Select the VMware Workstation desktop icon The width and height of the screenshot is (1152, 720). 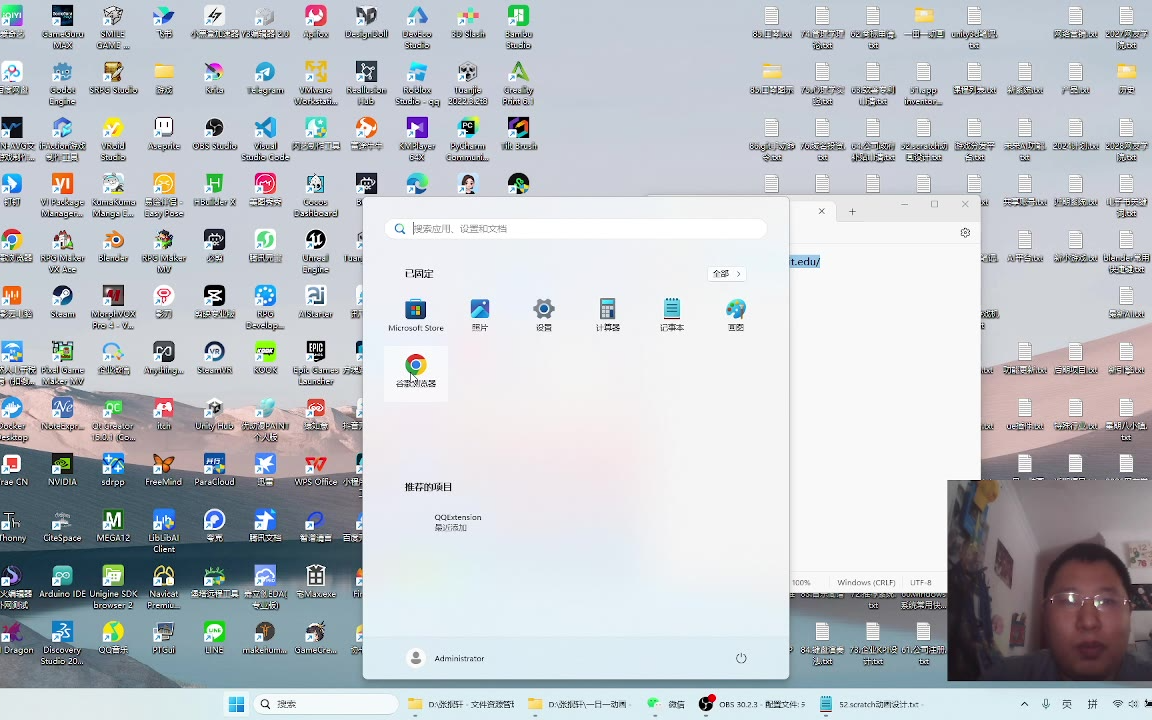click(x=315, y=84)
